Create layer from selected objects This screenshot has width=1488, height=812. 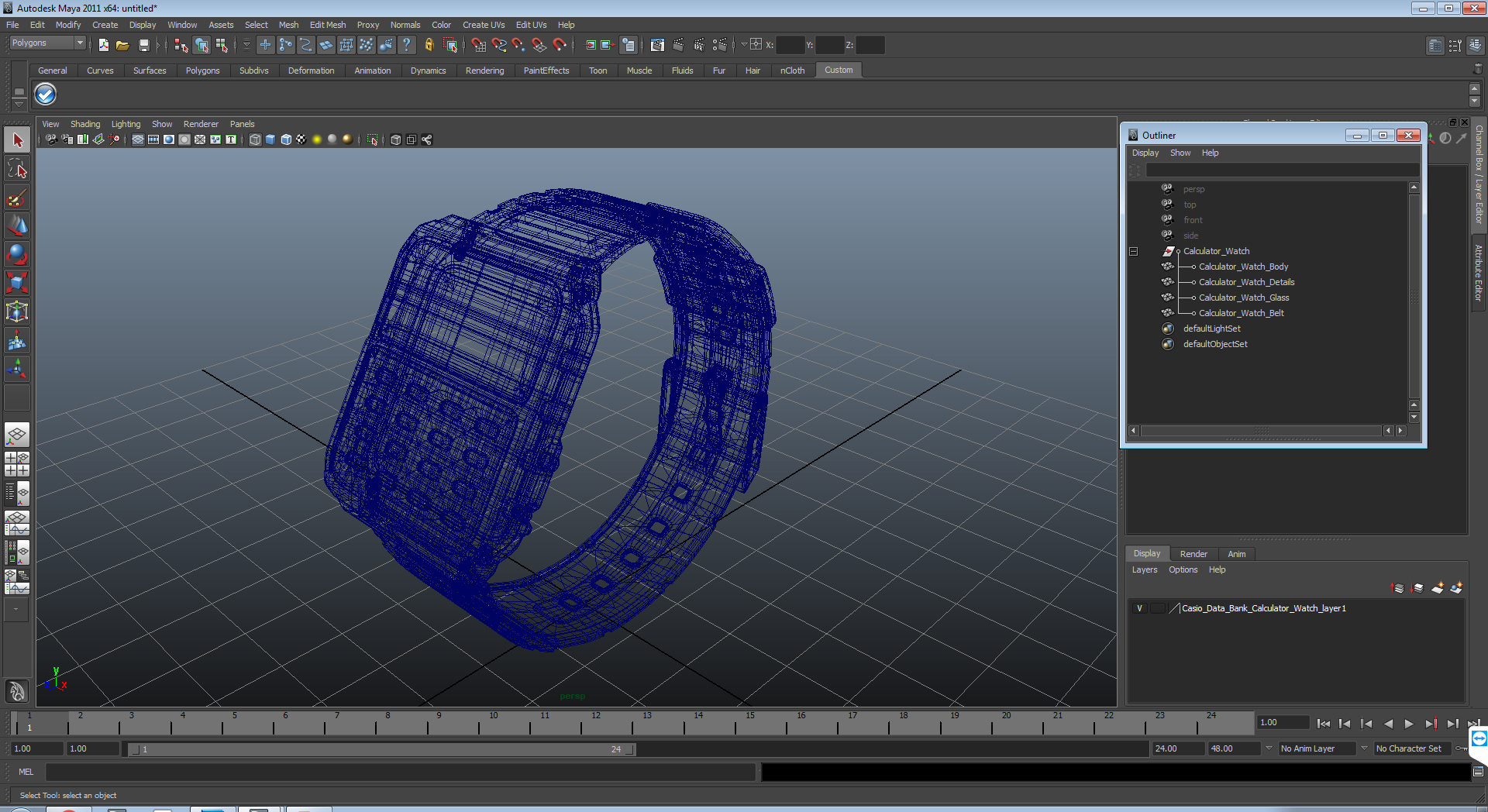pos(1457,588)
